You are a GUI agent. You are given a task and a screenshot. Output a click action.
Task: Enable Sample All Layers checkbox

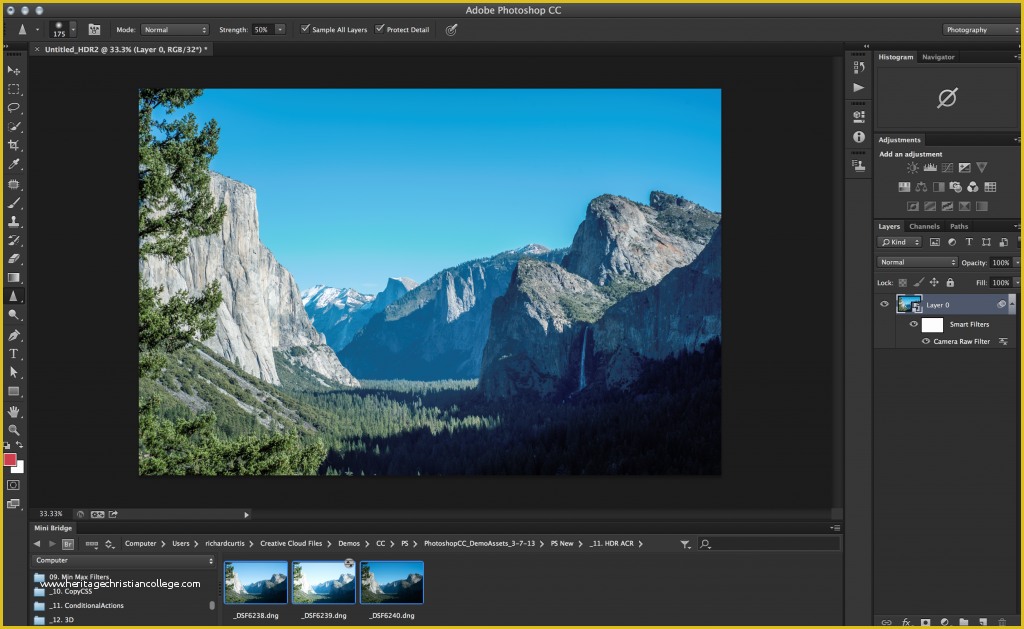click(x=305, y=29)
